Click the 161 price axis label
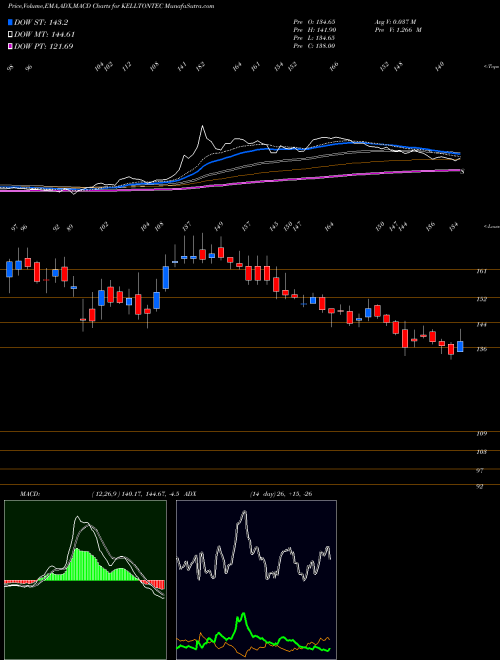Screen dimensions: 500x660 [x=481, y=271]
